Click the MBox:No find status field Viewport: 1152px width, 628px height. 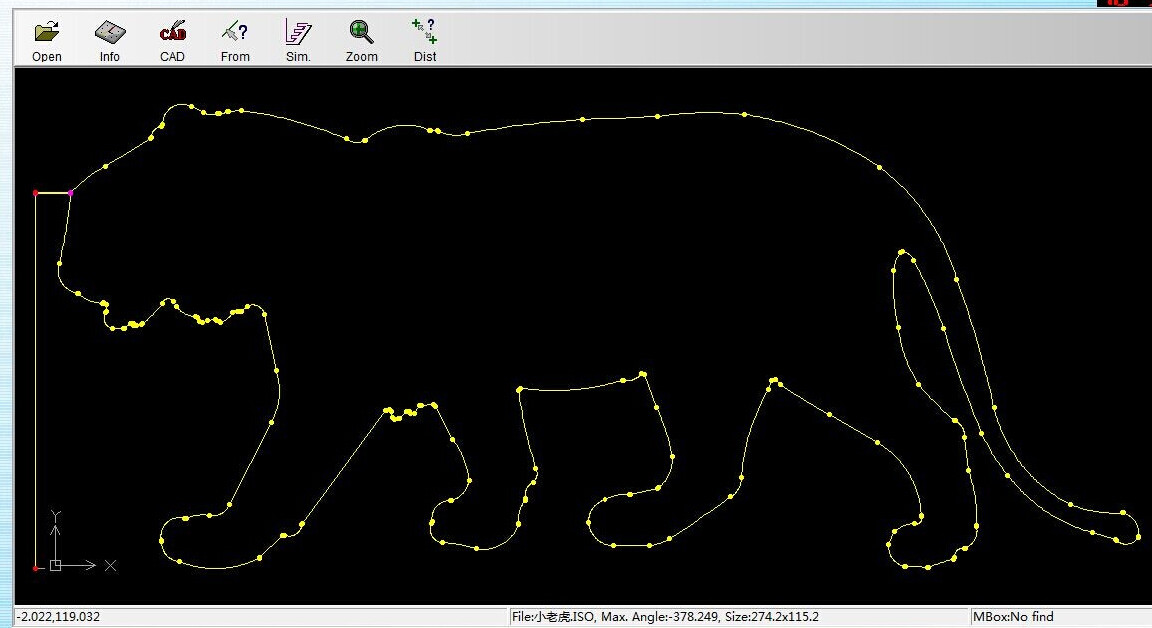[1014, 617]
